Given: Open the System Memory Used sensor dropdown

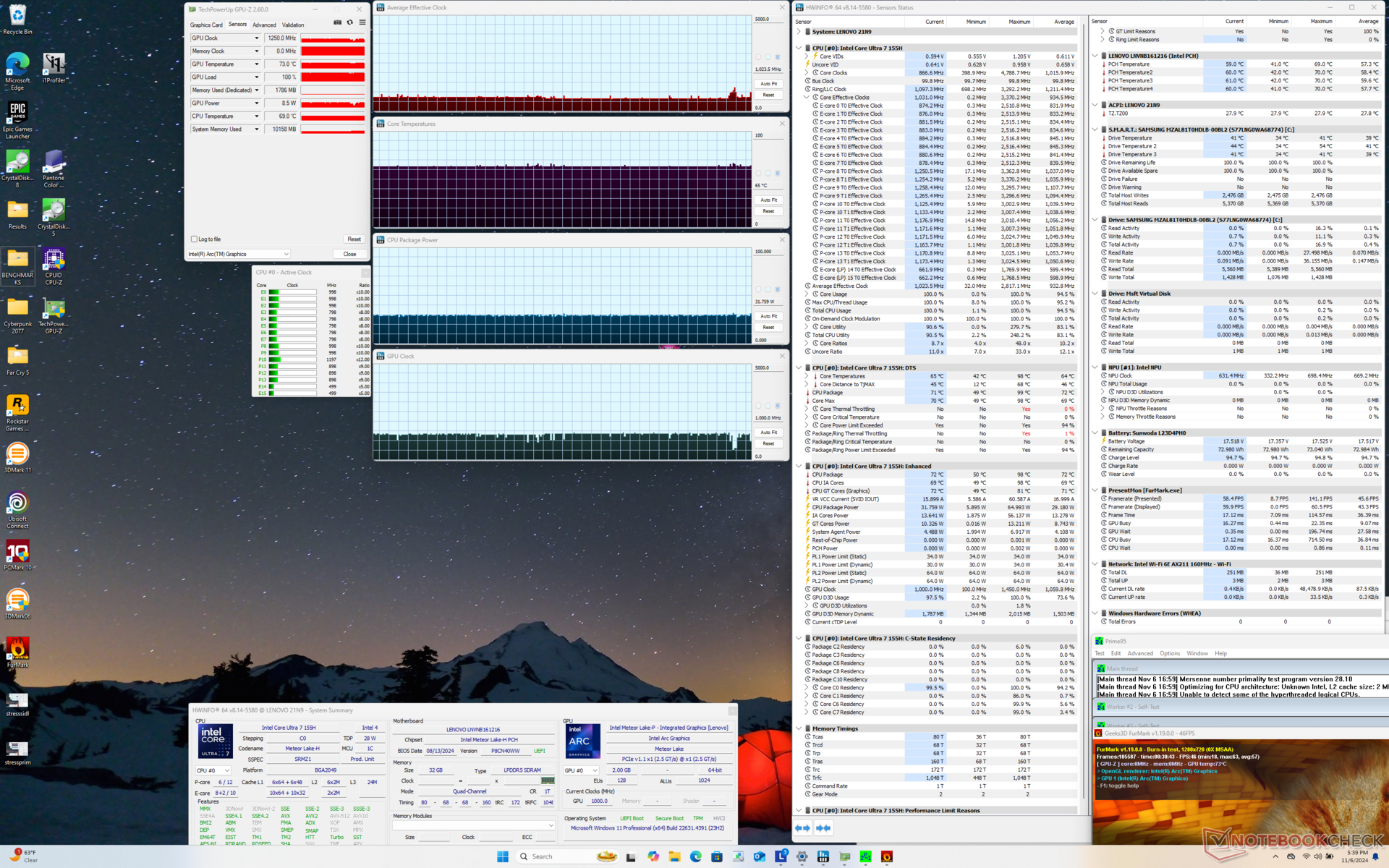Looking at the screenshot, I should [x=256, y=129].
